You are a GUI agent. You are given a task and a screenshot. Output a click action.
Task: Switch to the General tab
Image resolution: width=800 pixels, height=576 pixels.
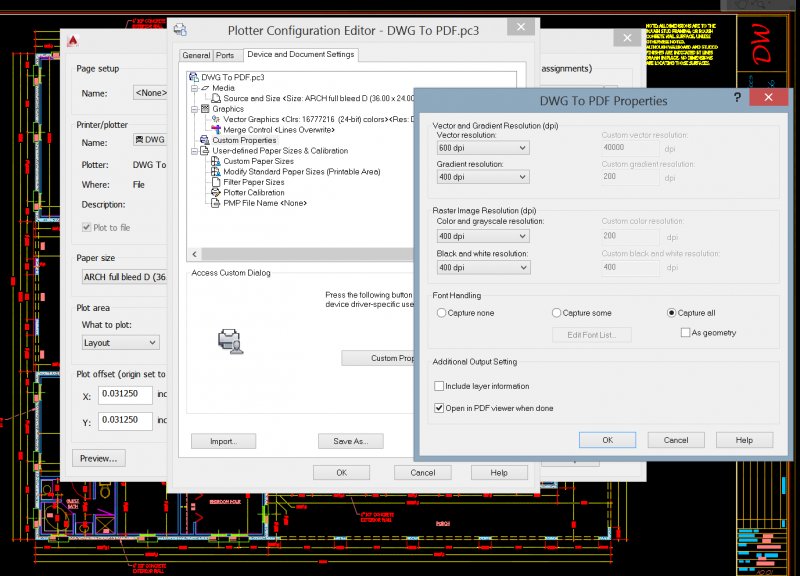(196, 55)
